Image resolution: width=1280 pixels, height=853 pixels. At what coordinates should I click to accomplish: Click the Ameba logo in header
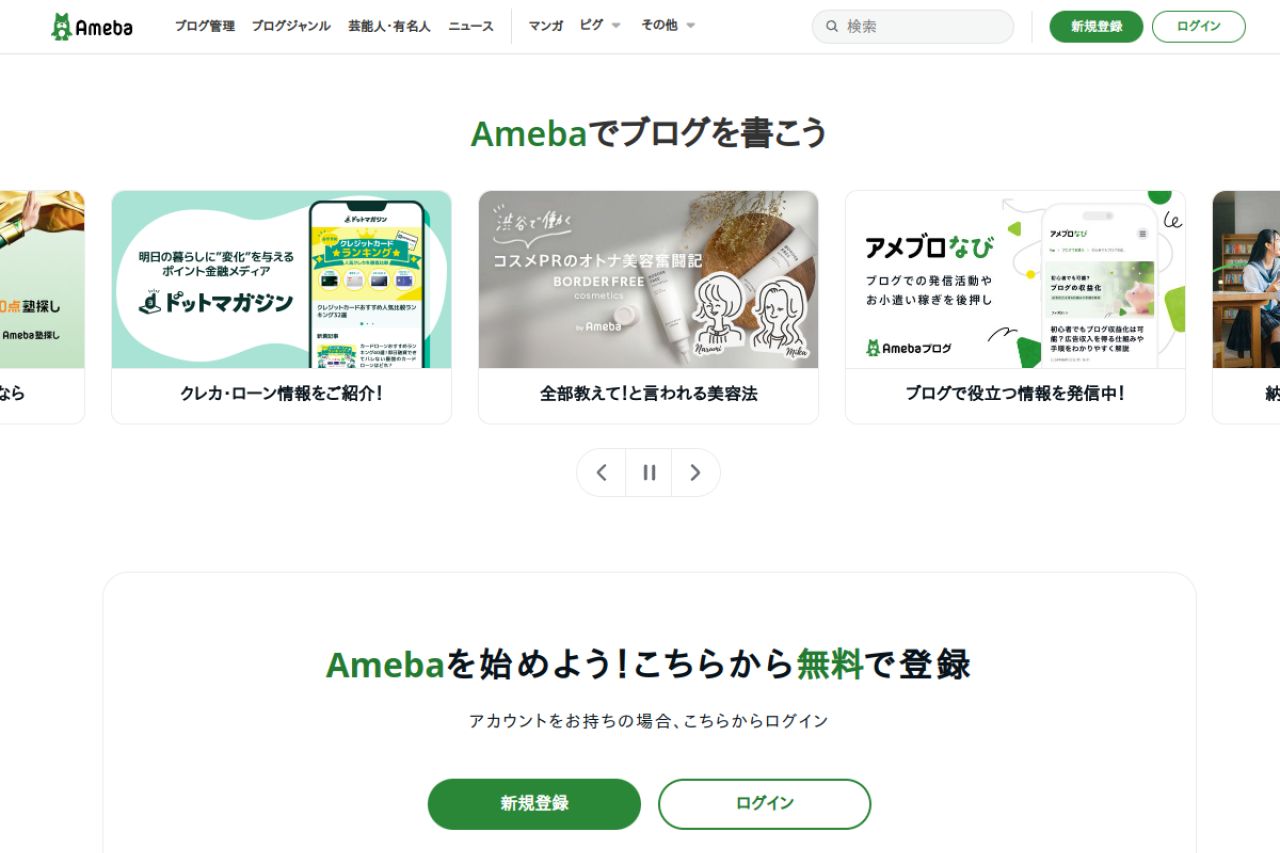[92, 27]
